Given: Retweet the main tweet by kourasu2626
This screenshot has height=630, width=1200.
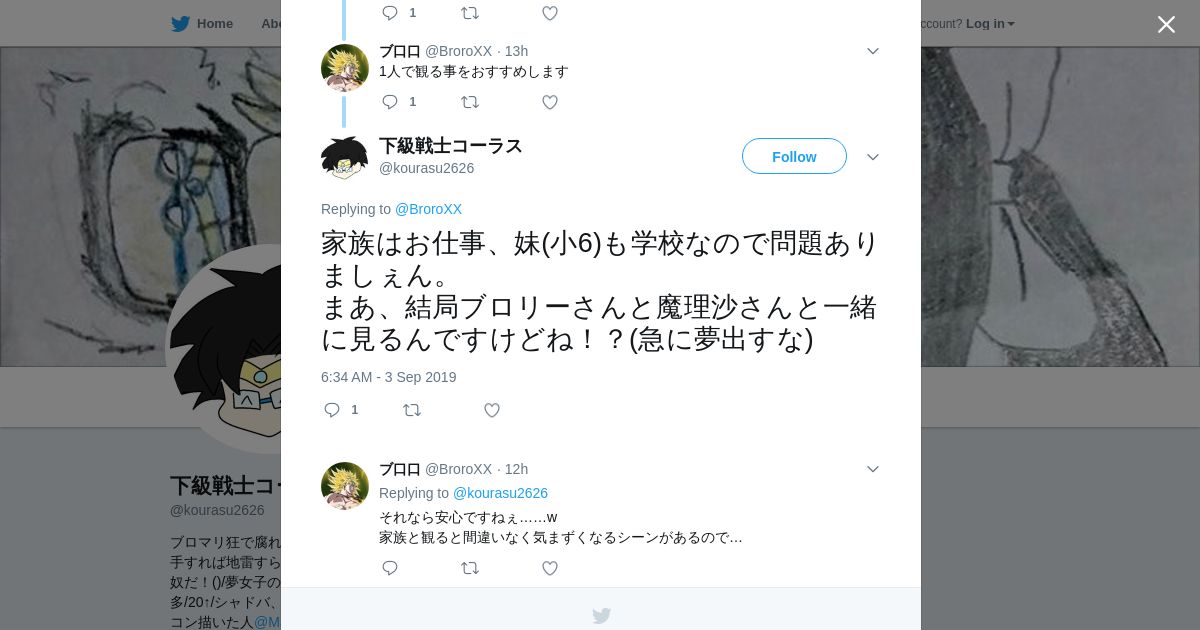Looking at the screenshot, I should tap(412, 410).
